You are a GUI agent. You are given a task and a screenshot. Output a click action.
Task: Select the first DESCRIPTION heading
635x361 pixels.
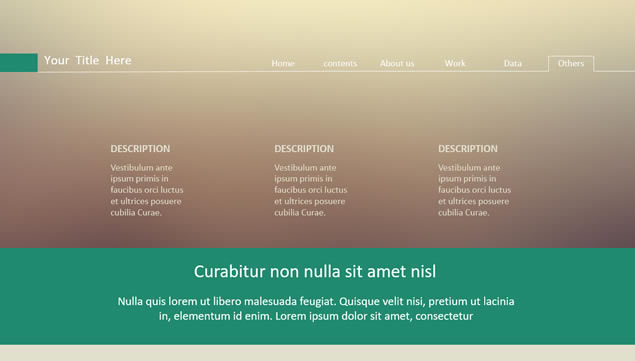point(140,149)
